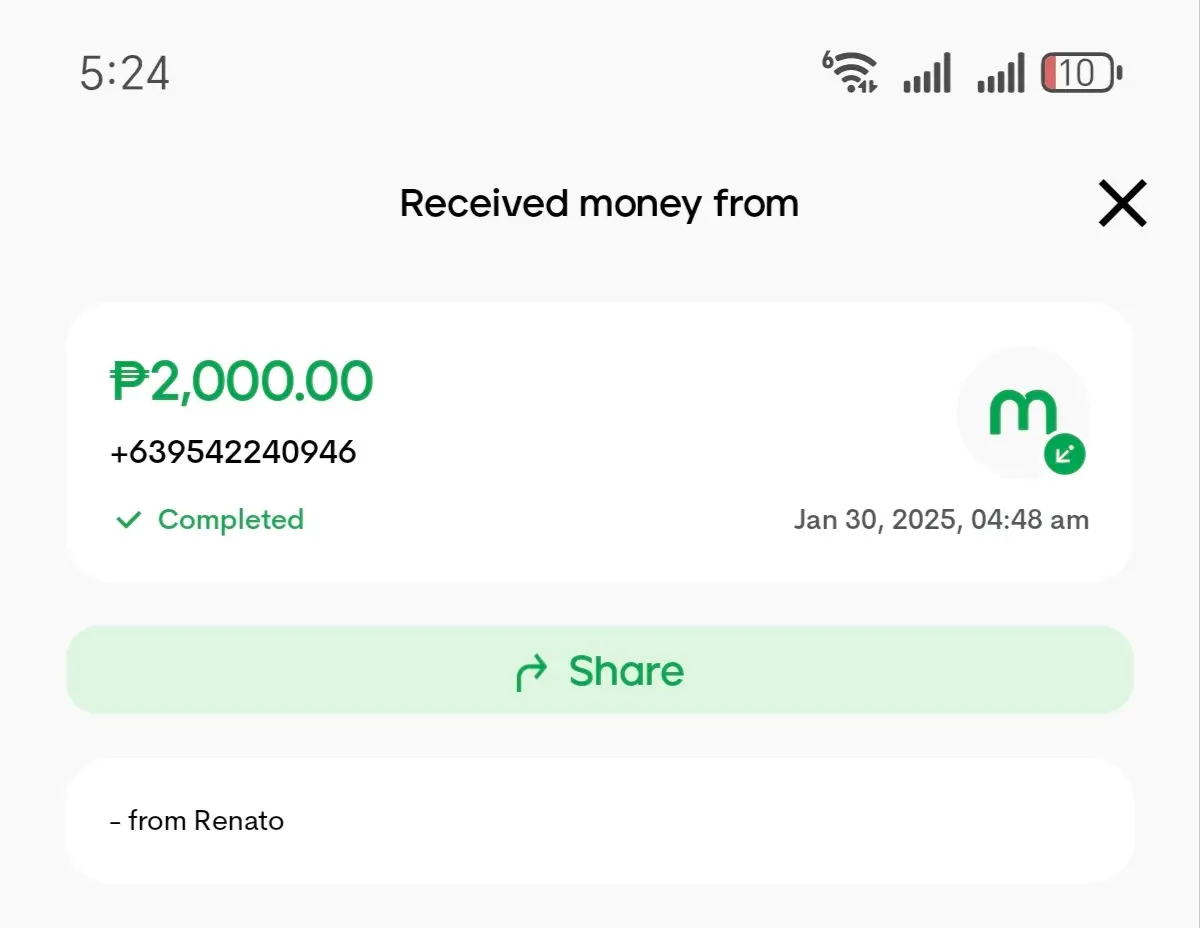
Task: Tap the battery indicator showing 10
Action: [1082, 74]
